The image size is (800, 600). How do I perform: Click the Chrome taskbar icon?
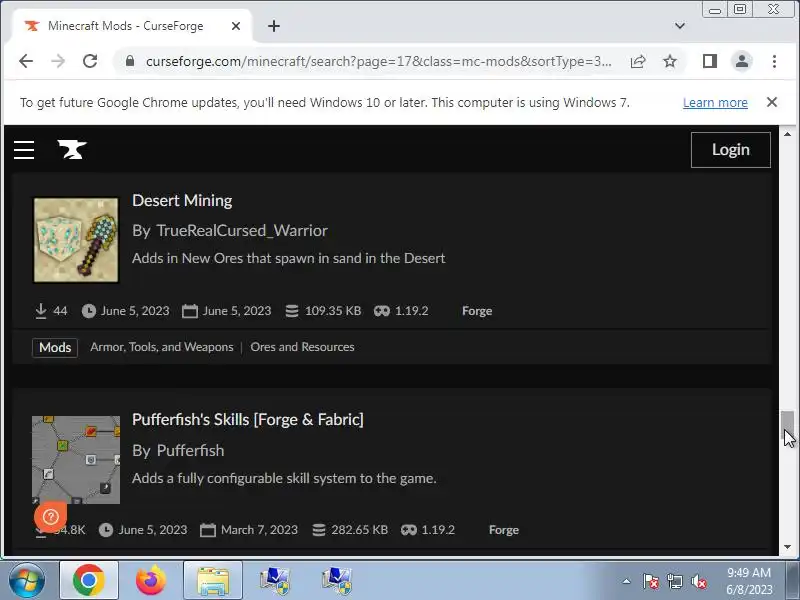(x=89, y=580)
